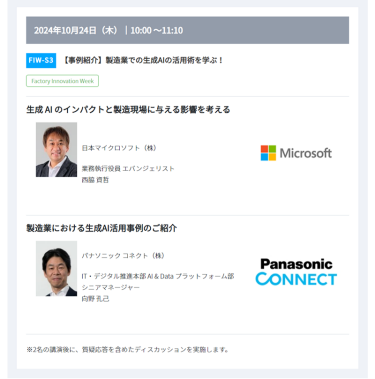Click the time range 10:00～11:10
Viewport: 375px width, 379px height.
157,30
